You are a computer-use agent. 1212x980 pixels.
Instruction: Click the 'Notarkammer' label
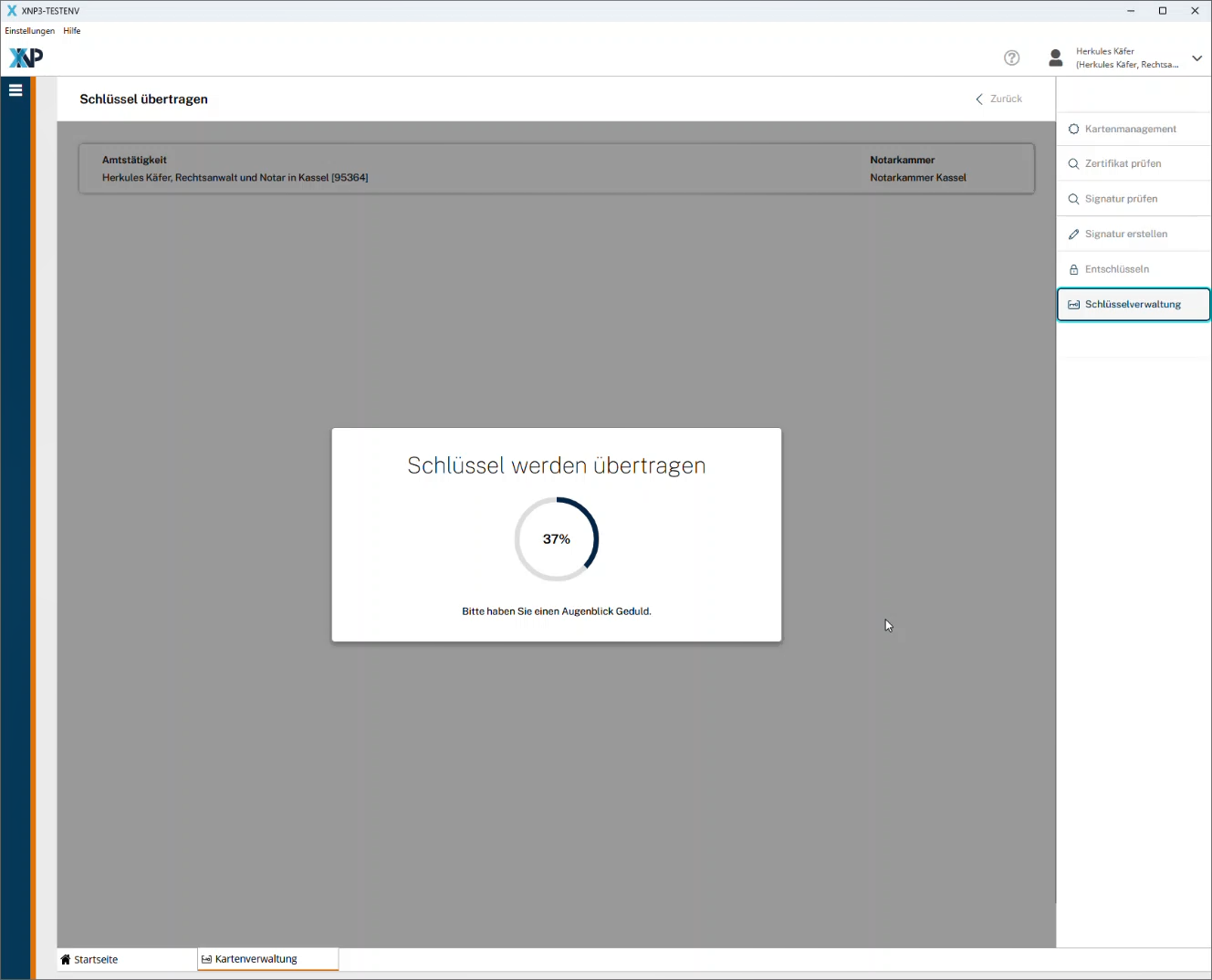pyautogui.click(x=903, y=160)
